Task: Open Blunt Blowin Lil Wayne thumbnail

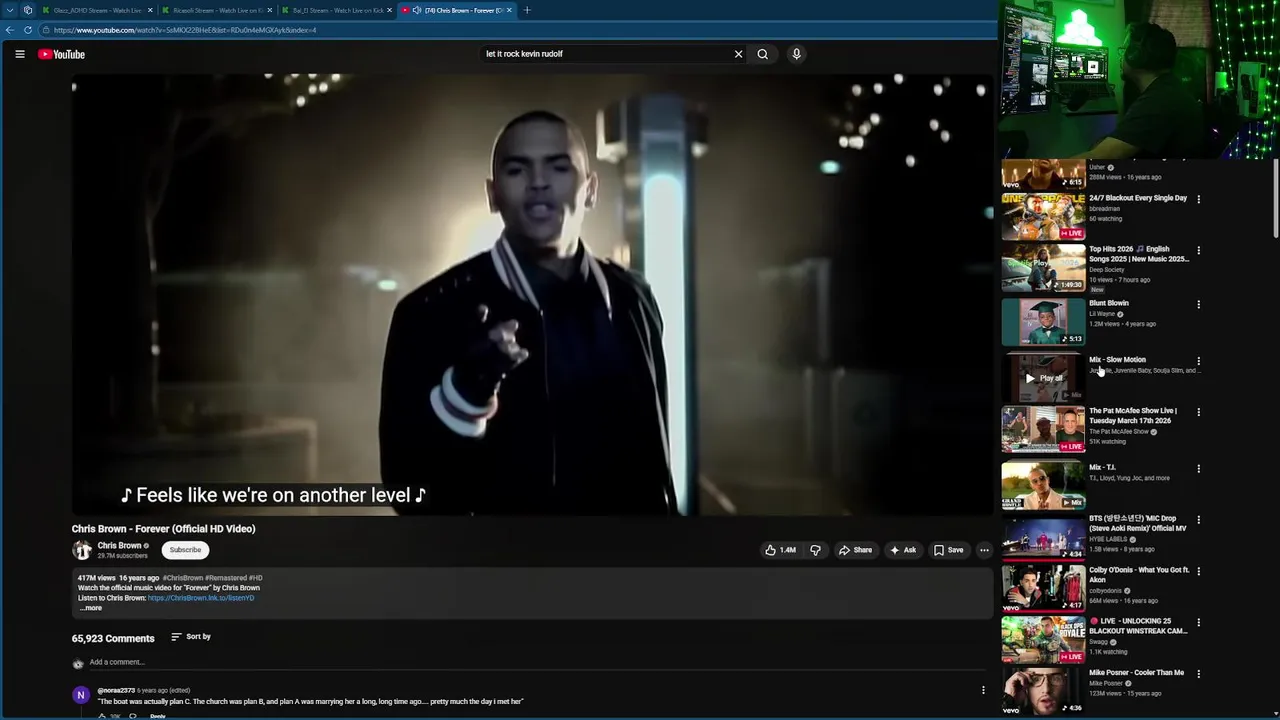Action: pyautogui.click(x=1043, y=321)
